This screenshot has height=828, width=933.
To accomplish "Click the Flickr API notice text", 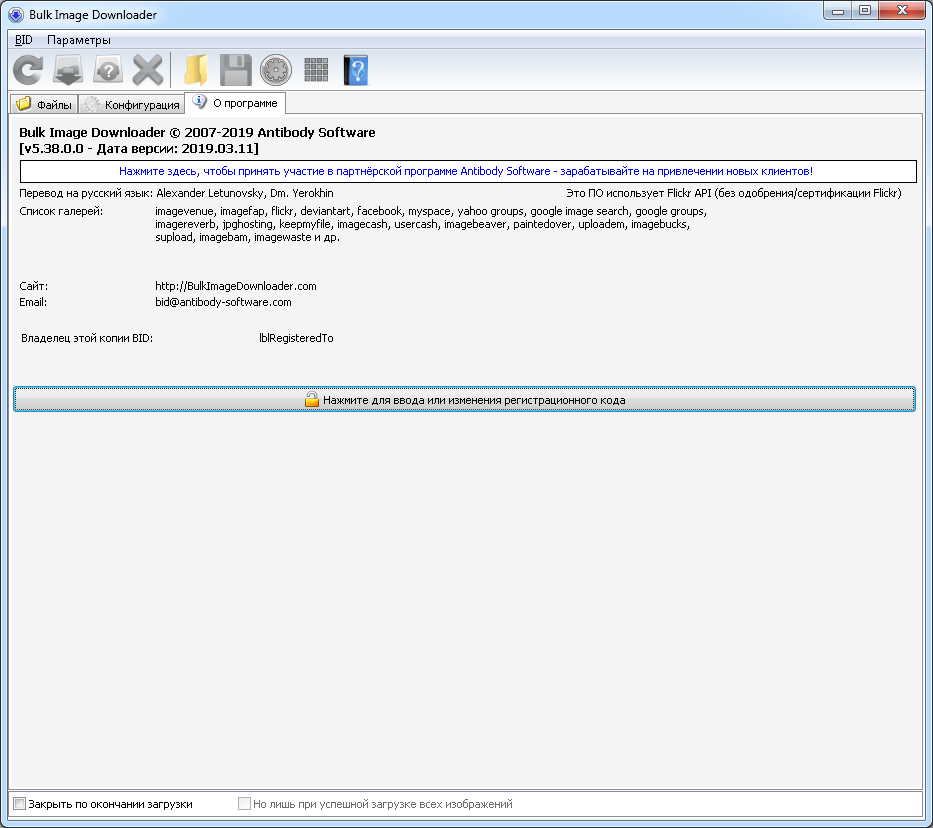I will tap(734, 193).
